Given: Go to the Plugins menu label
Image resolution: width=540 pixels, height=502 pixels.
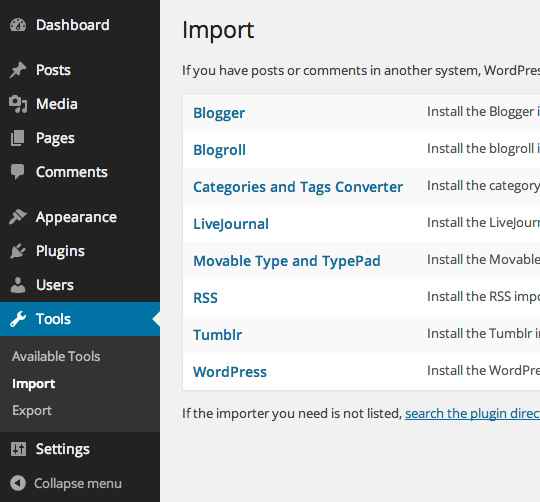Looking at the screenshot, I should coord(60,251).
